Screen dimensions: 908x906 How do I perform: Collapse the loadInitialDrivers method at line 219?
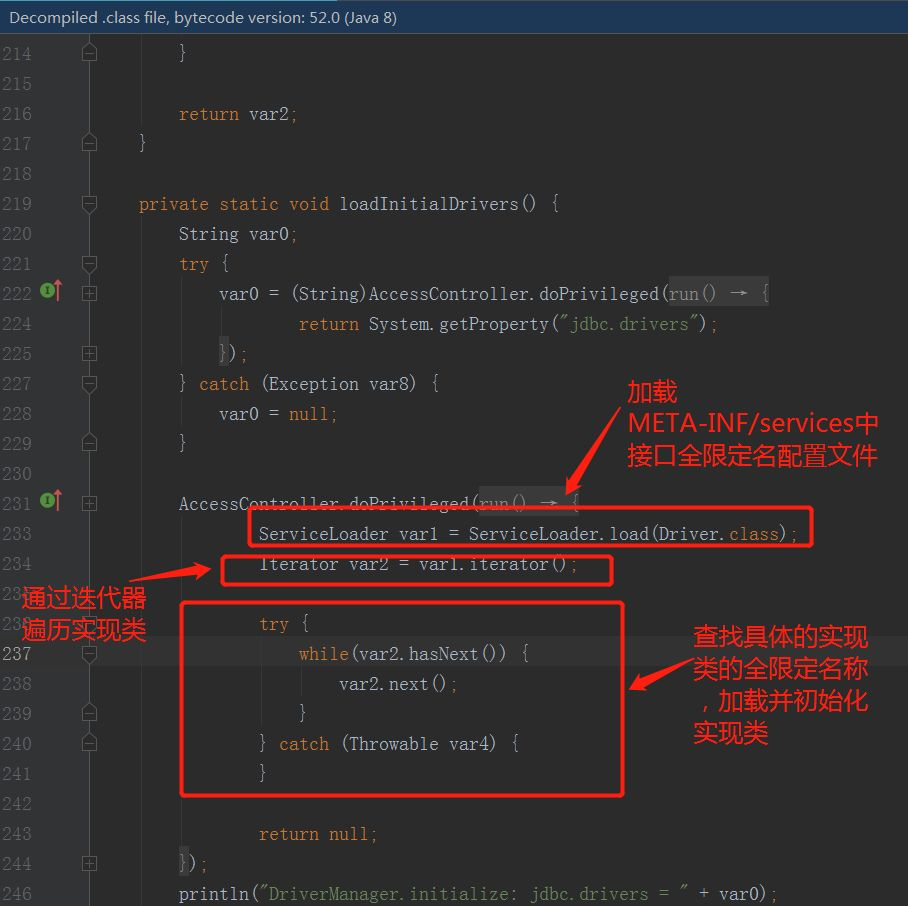pyautogui.click(x=88, y=203)
